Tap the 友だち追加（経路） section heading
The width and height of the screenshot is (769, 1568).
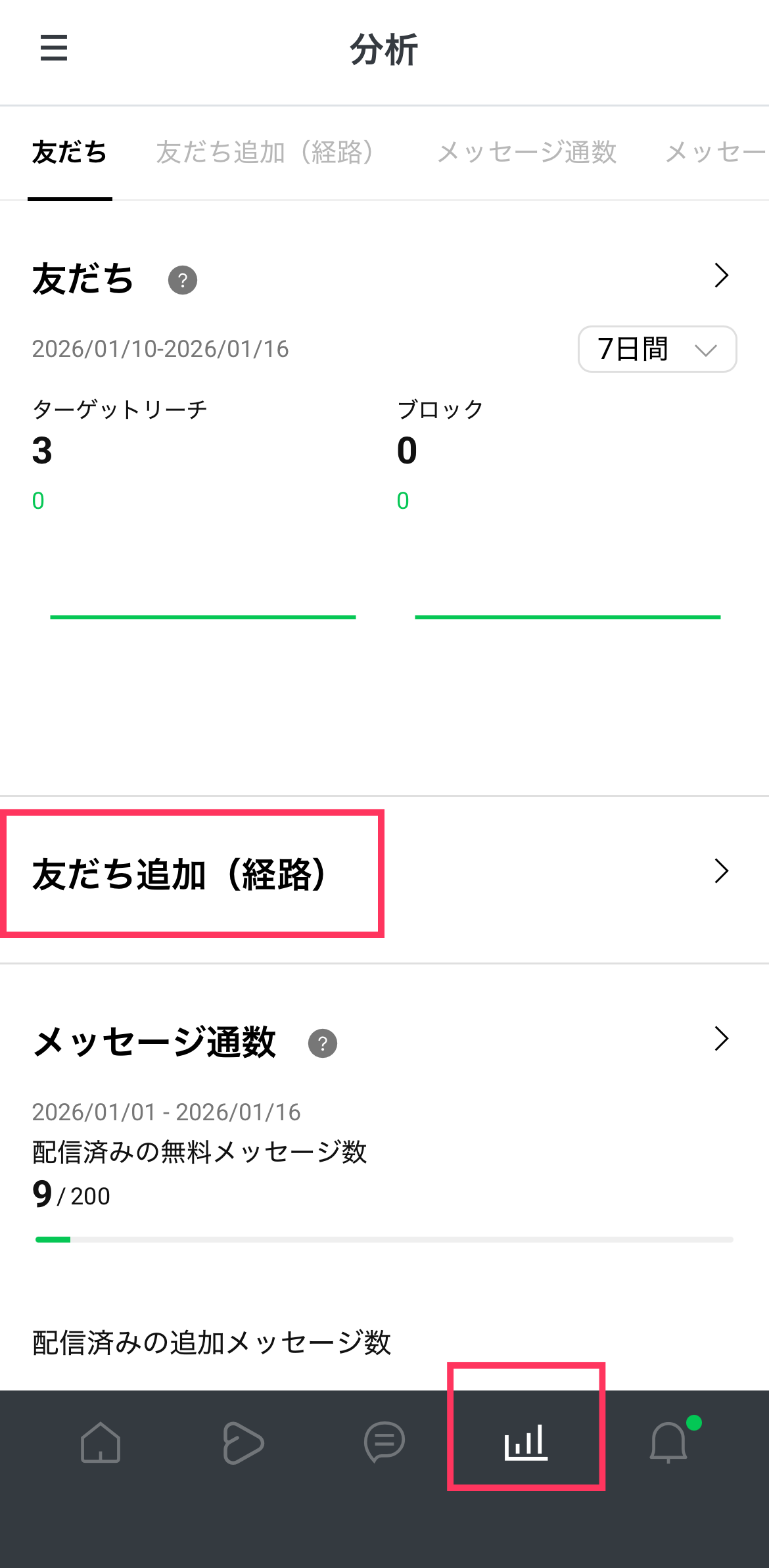click(179, 874)
